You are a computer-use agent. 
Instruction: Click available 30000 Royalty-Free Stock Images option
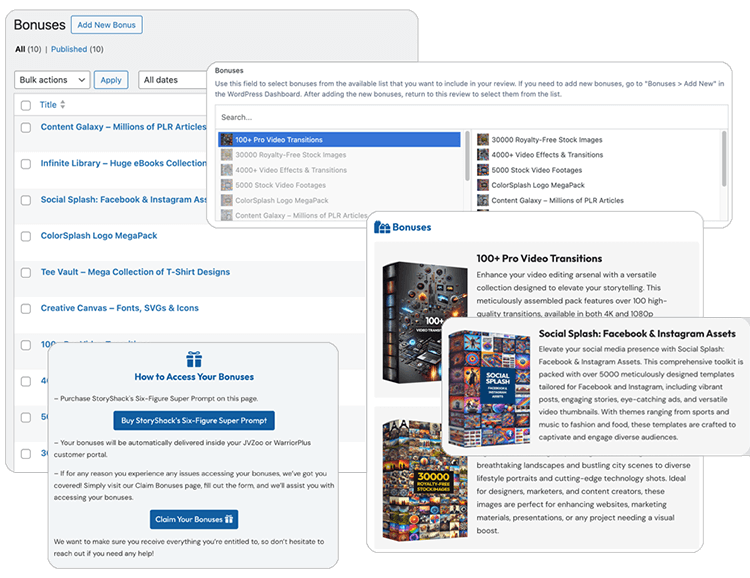click(x=290, y=155)
